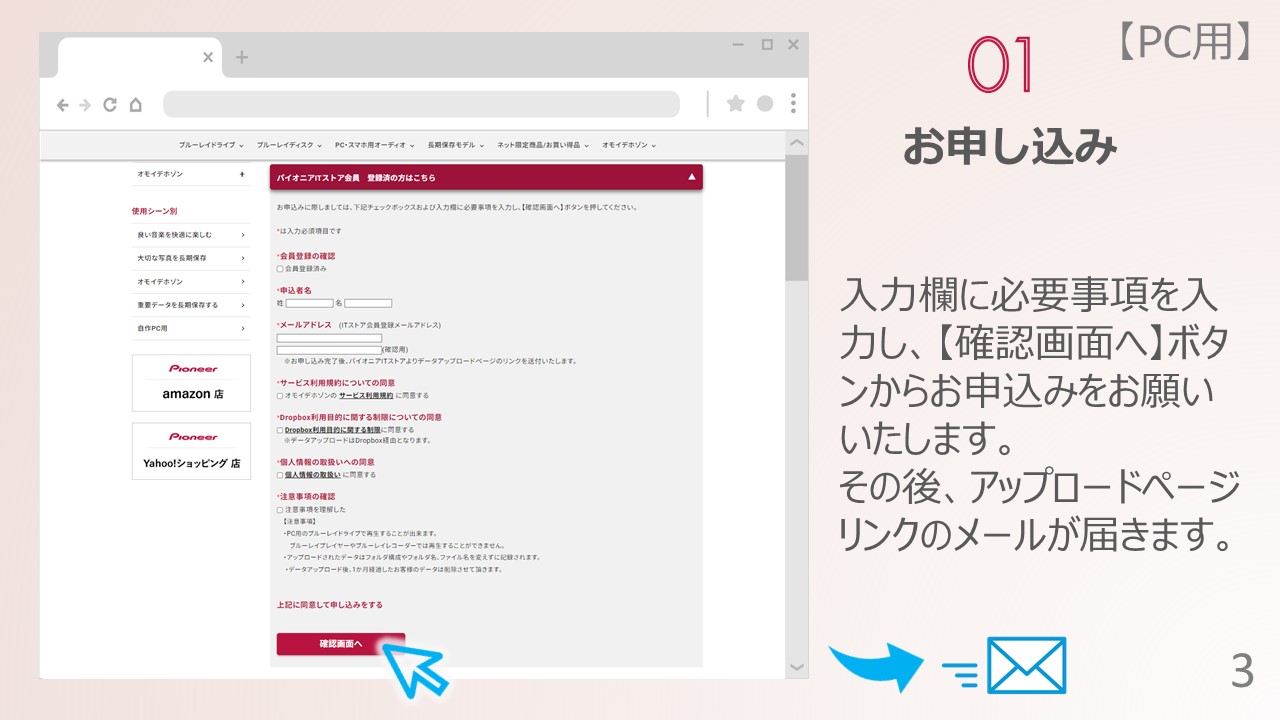This screenshot has height=720, width=1280.
Task: Click the 名 name input field
Action: coord(368,303)
